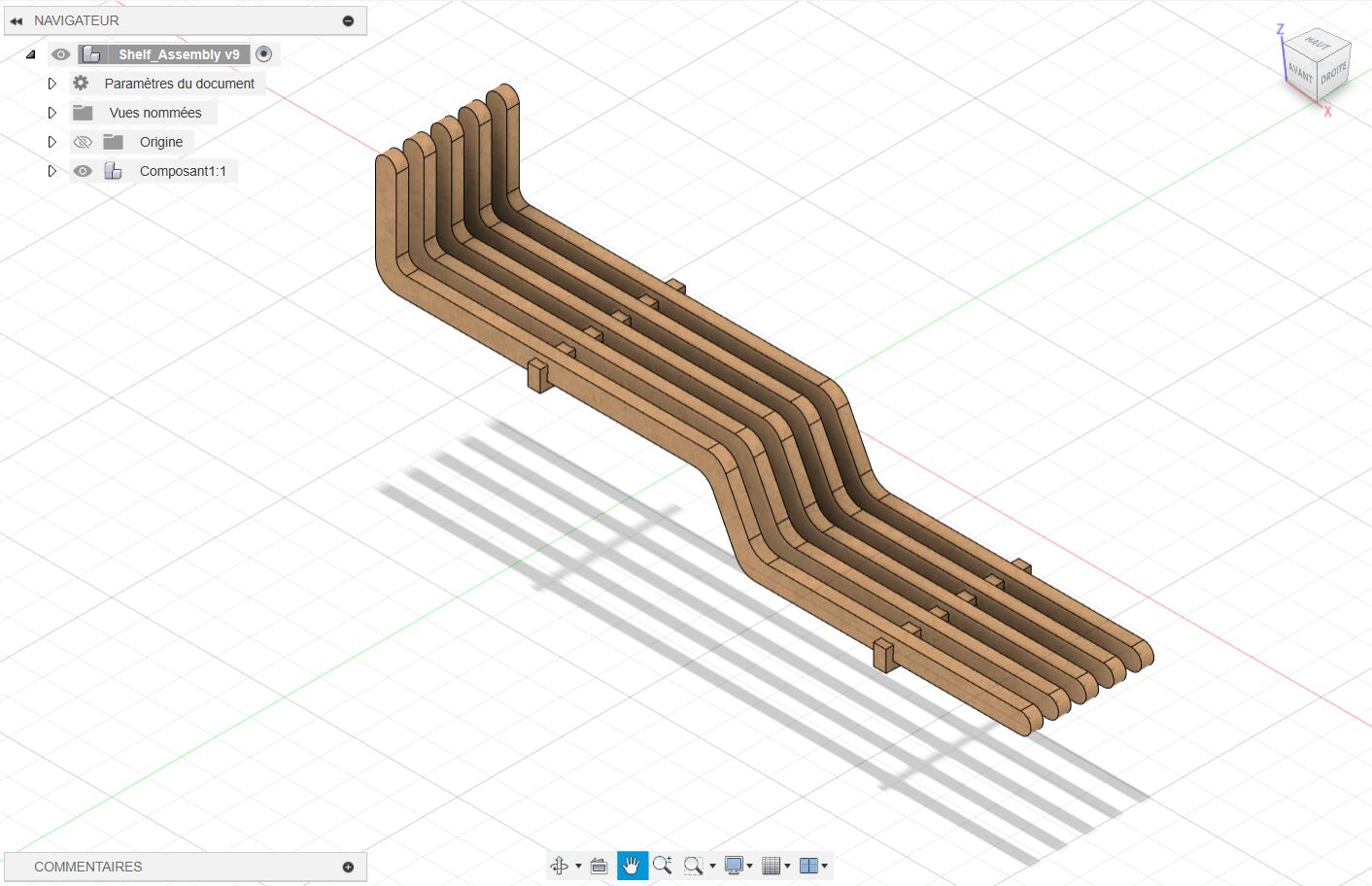Image resolution: width=1372 pixels, height=886 pixels.
Task: Open Grid and Snaps dropdown arrow
Action: (787, 867)
